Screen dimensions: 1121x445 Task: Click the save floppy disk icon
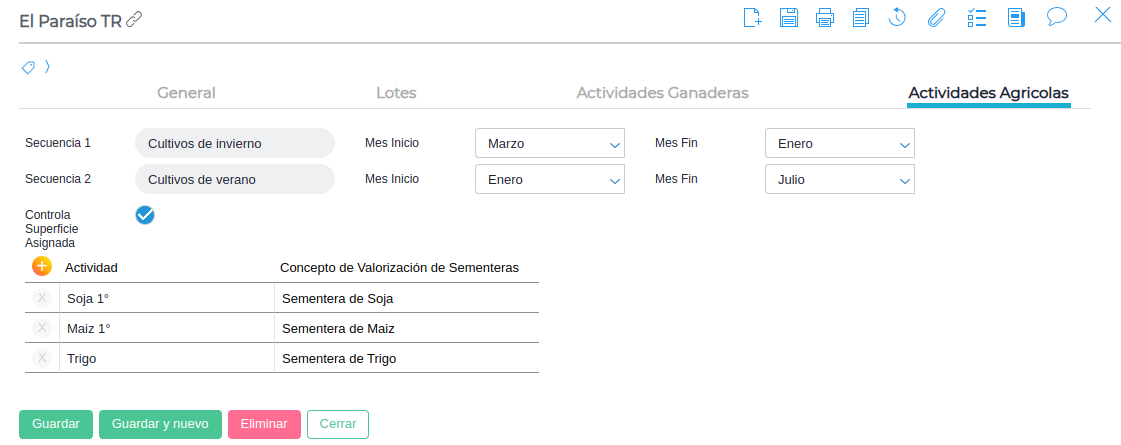click(789, 17)
